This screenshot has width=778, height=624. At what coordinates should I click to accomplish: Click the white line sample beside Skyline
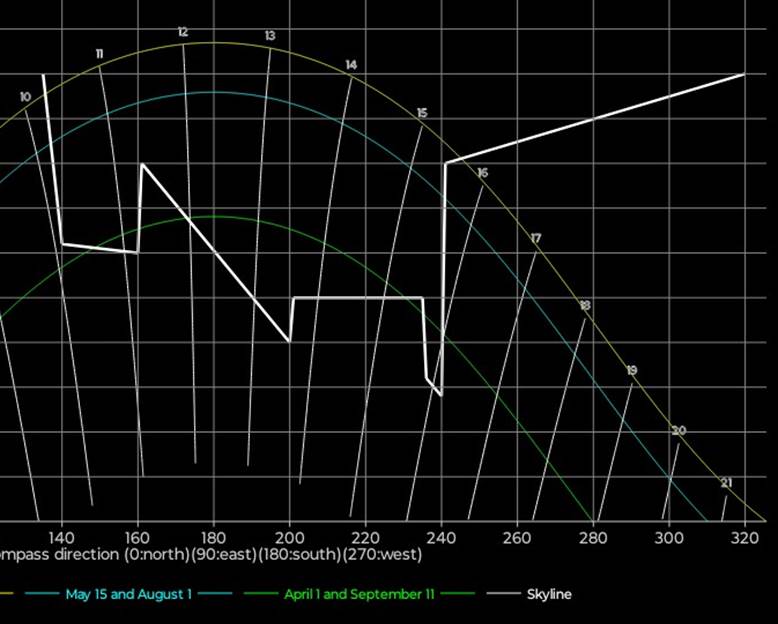point(502,594)
